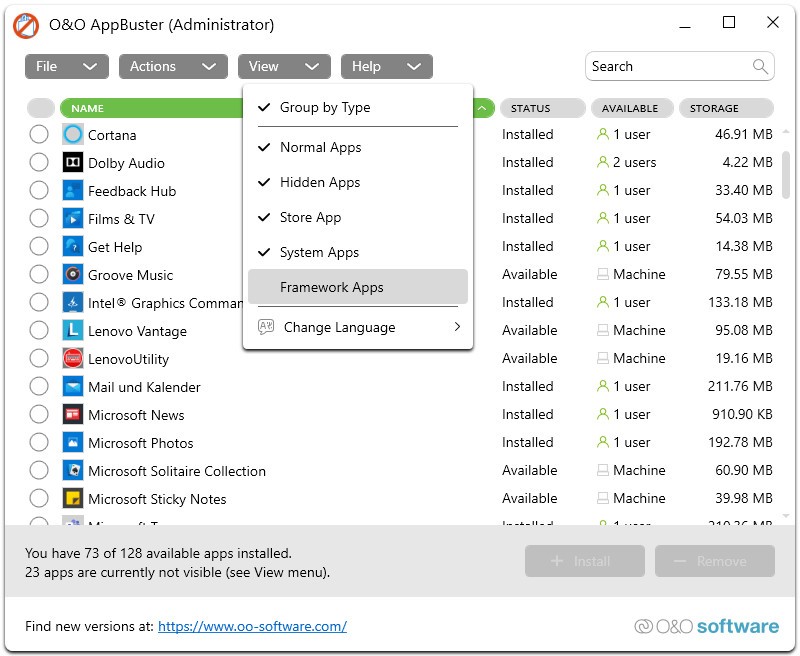Click the Remove button
Screen dimensions: 800x656
pyautogui.click(x=715, y=561)
